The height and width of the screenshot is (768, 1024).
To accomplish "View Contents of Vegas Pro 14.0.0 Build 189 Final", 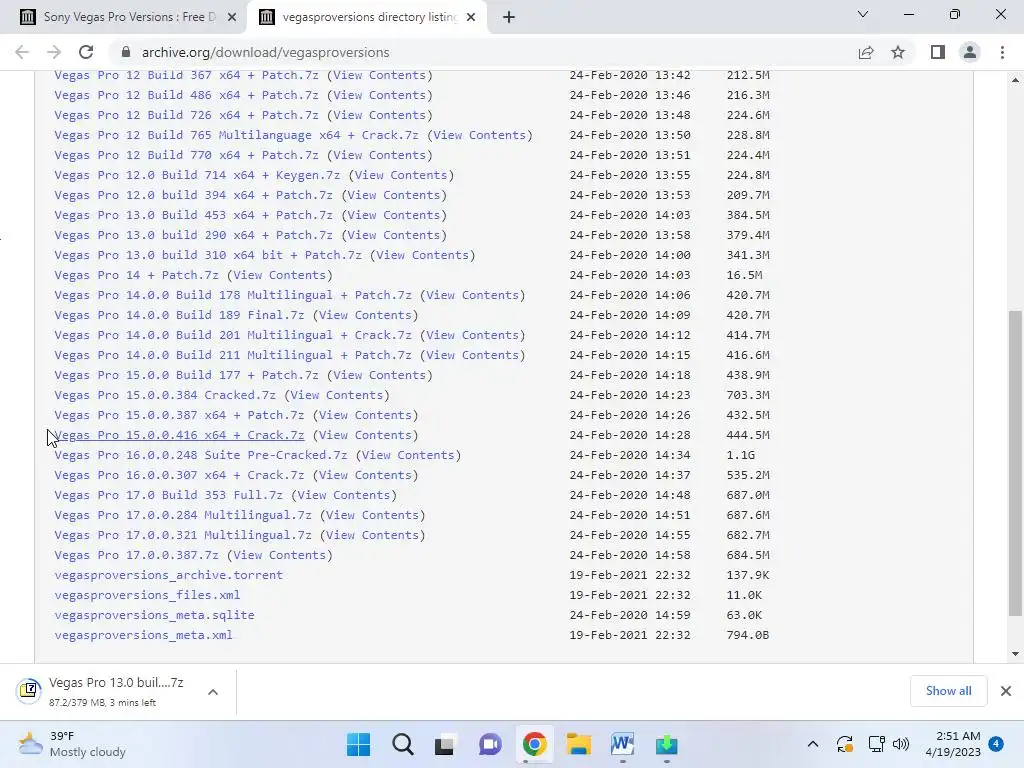I will tap(366, 315).
